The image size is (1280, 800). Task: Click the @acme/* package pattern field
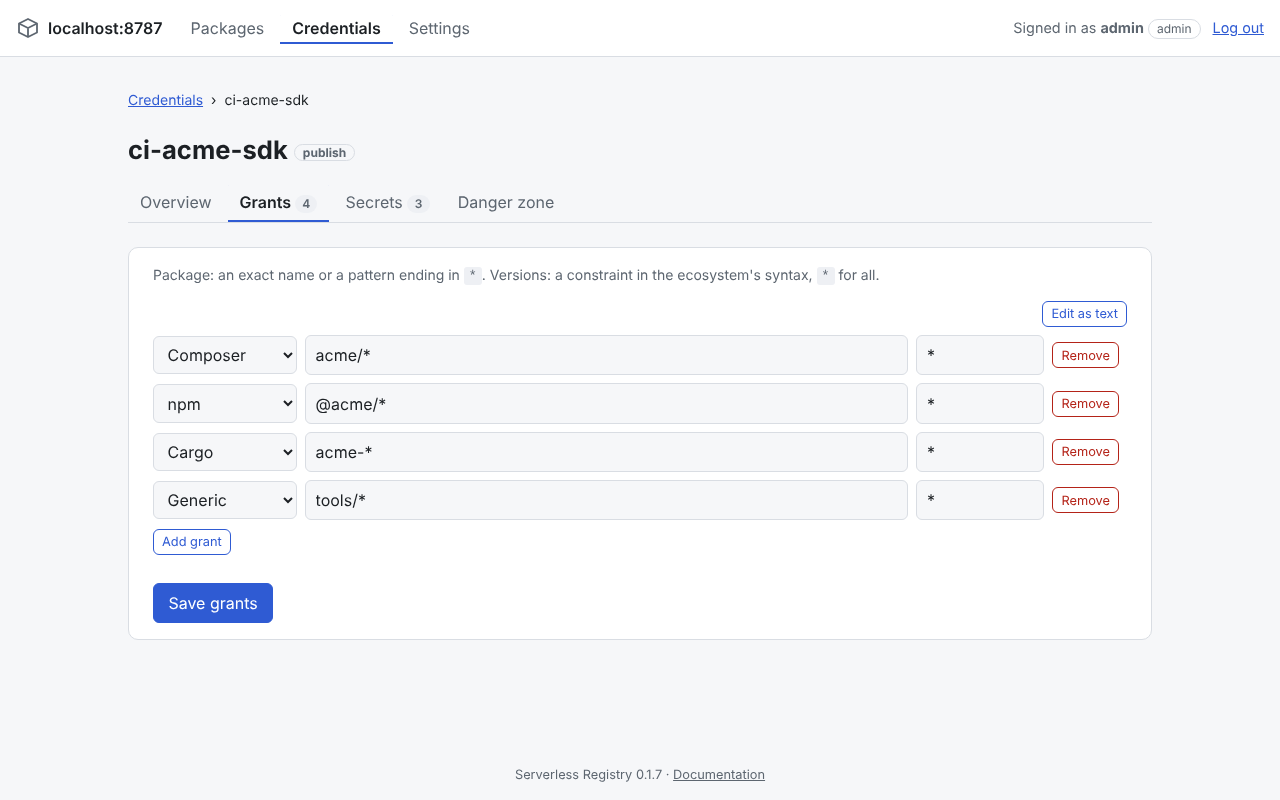606,404
